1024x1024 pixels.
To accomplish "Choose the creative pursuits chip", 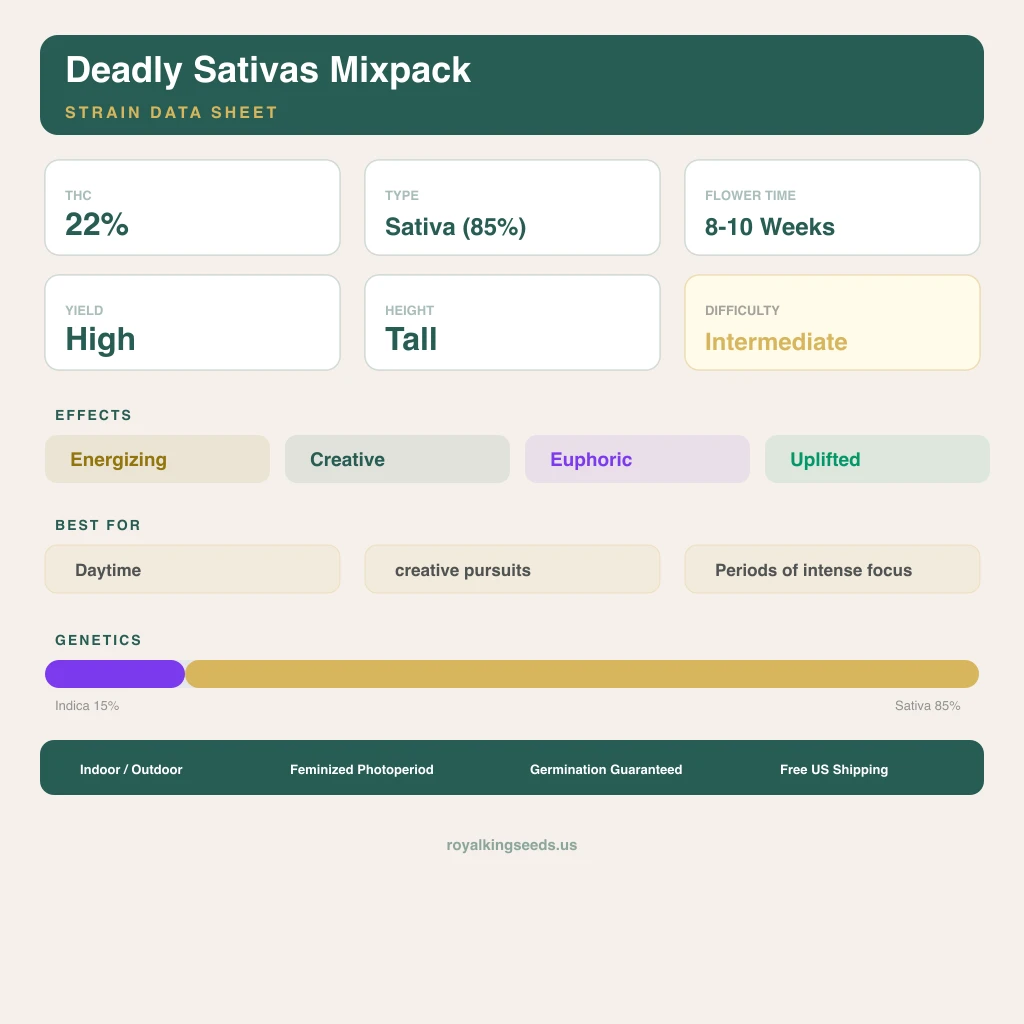I will pyautogui.click(x=513, y=569).
